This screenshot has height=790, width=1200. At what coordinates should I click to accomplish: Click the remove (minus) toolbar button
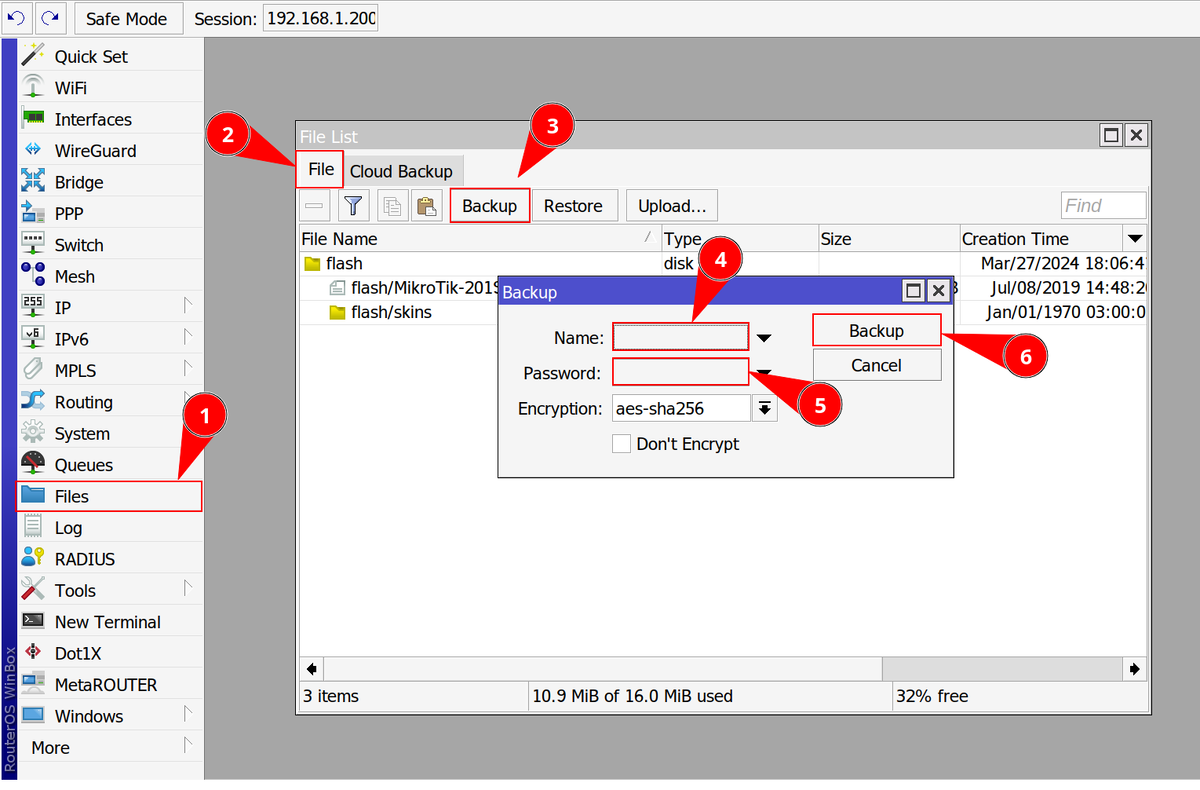click(315, 206)
